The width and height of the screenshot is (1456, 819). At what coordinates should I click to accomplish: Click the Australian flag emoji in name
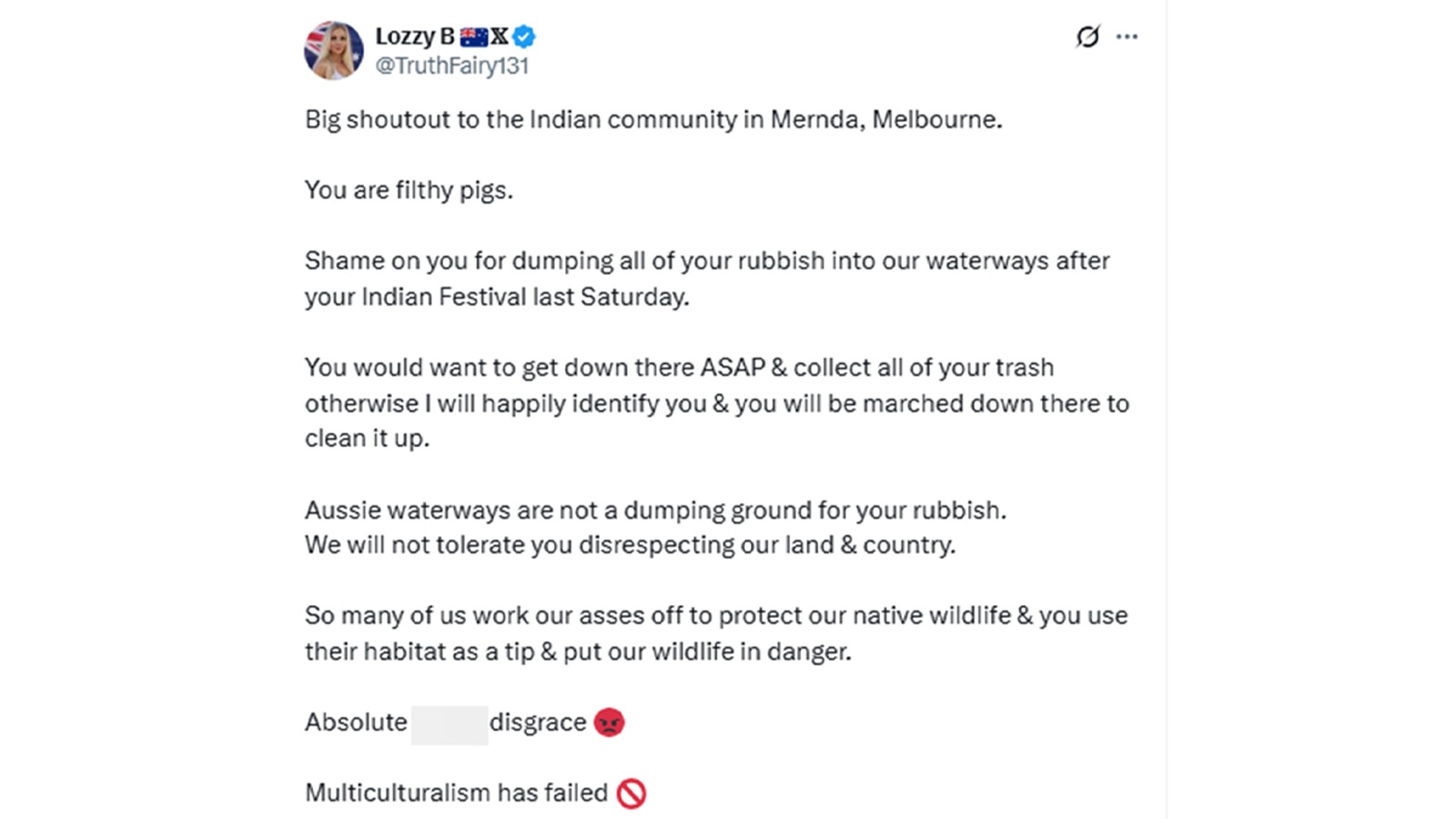474,36
